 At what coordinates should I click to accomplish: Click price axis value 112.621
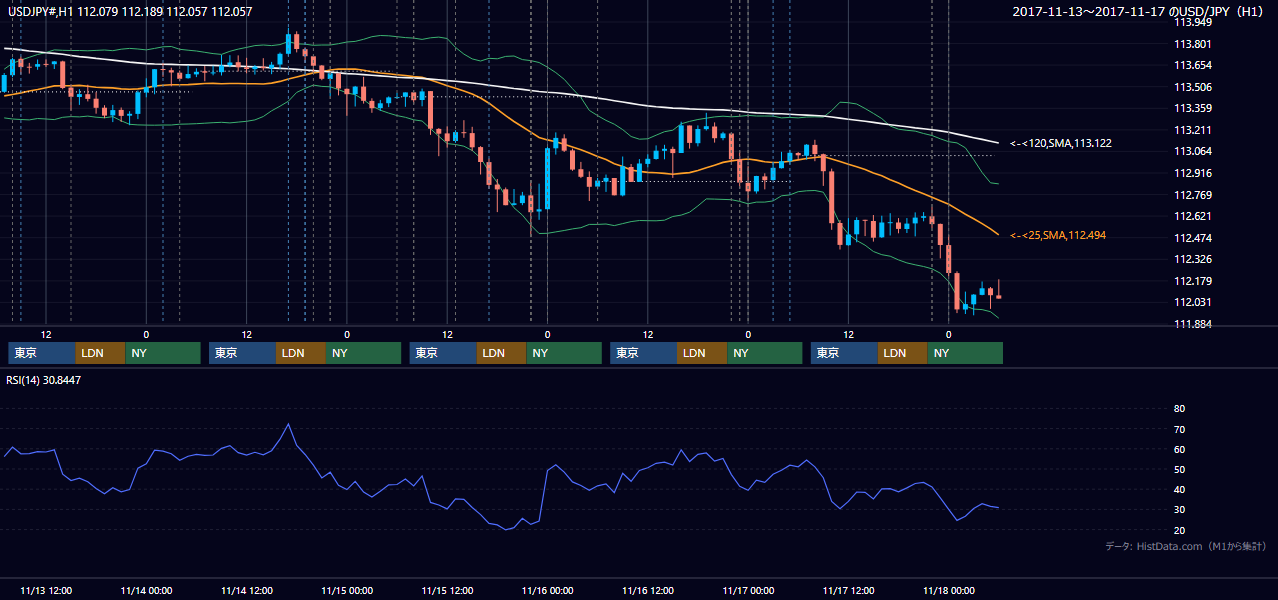coord(1193,216)
